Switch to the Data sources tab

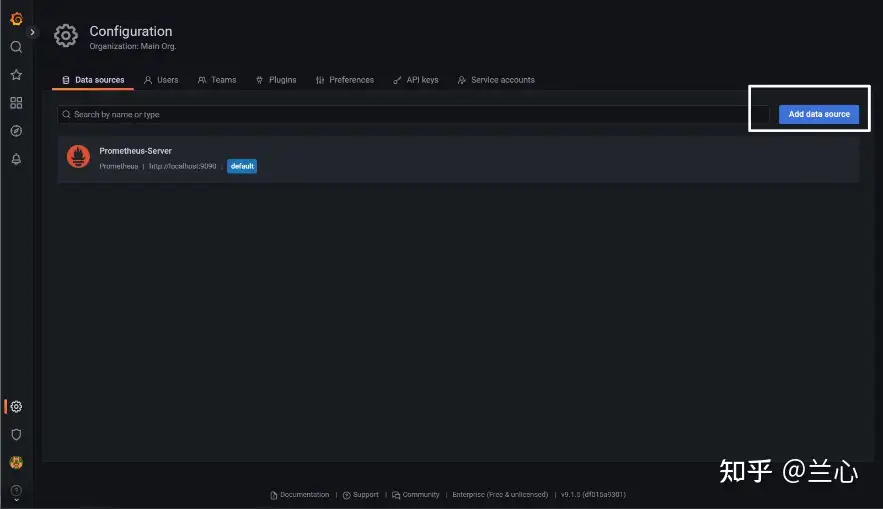click(x=93, y=80)
